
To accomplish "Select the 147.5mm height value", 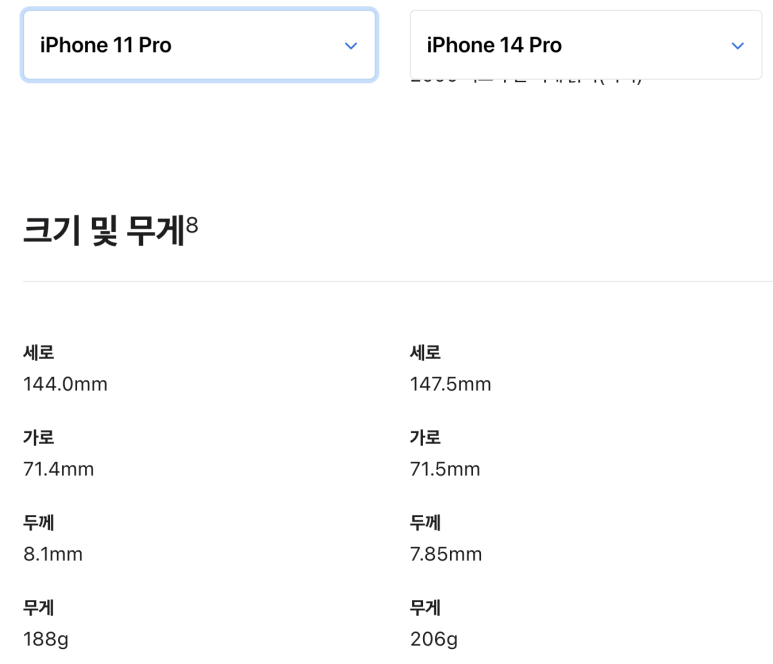I will pos(451,384).
